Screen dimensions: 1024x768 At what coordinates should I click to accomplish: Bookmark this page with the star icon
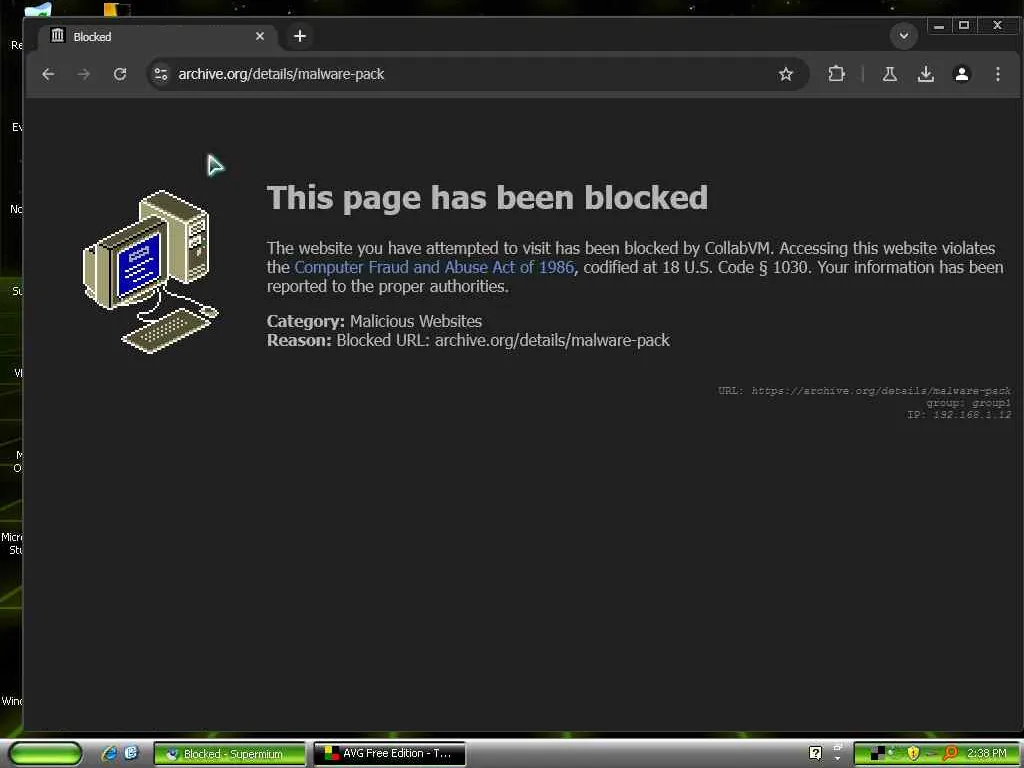click(786, 74)
